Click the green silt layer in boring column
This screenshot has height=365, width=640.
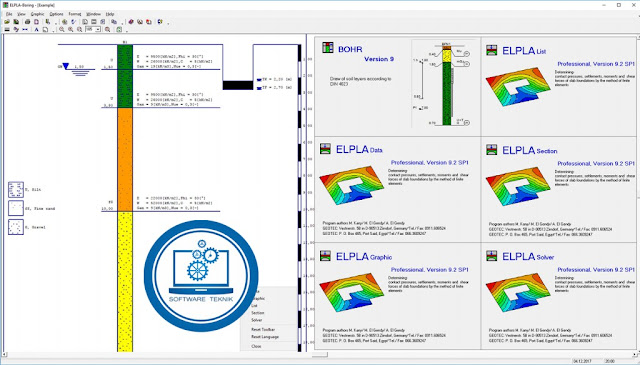point(125,76)
